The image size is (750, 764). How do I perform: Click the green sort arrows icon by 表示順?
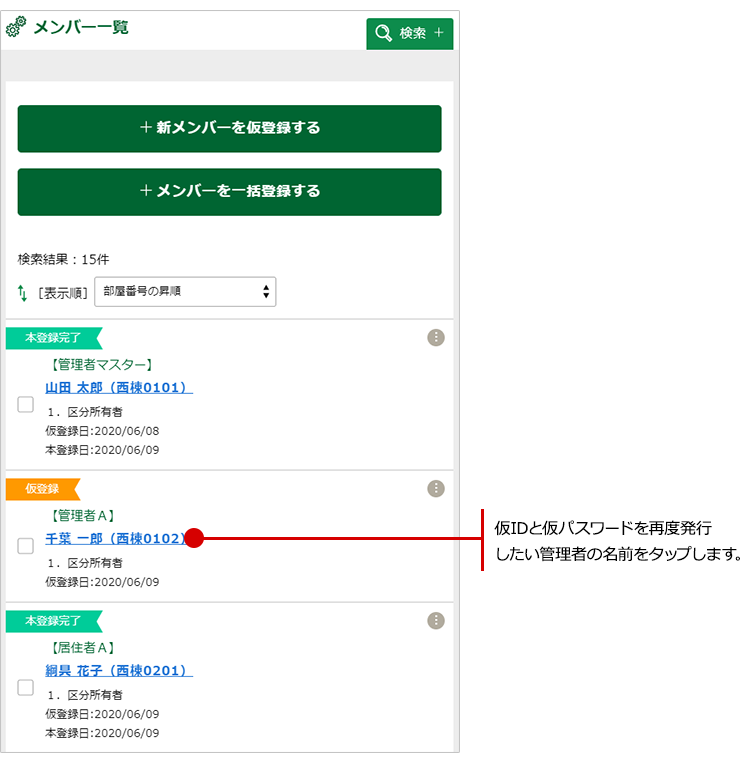[23, 292]
